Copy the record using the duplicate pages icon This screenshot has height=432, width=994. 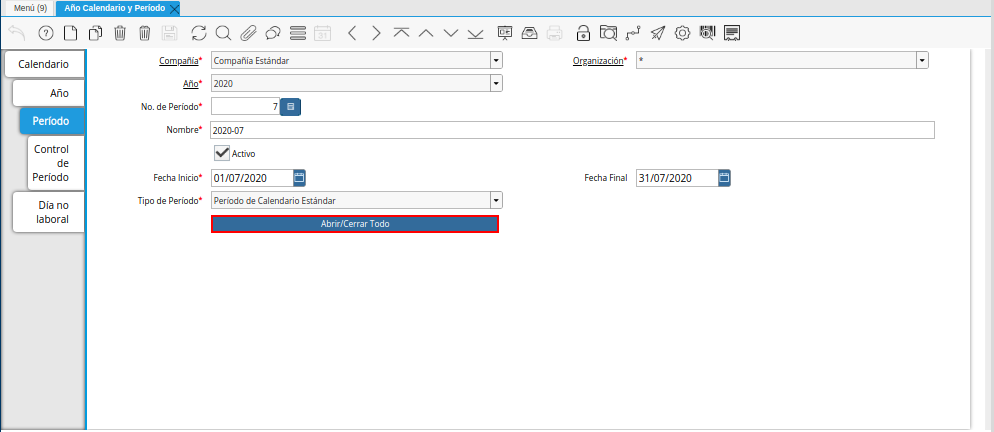click(95, 33)
